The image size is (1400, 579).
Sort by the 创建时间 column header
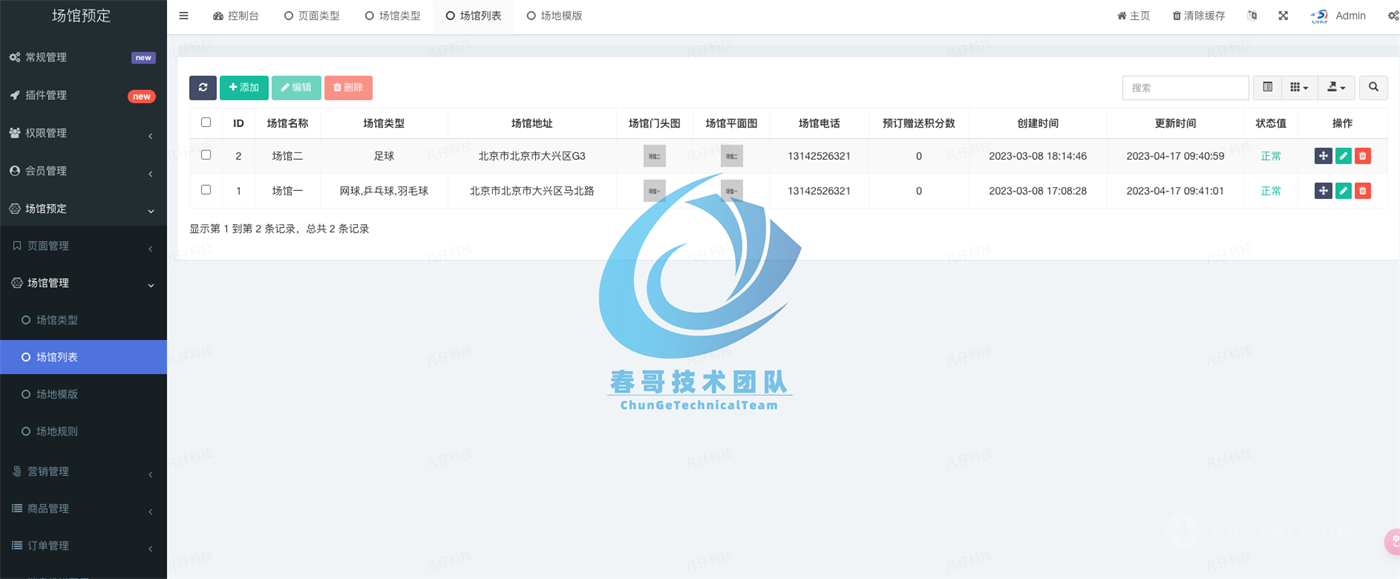pos(1038,123)
